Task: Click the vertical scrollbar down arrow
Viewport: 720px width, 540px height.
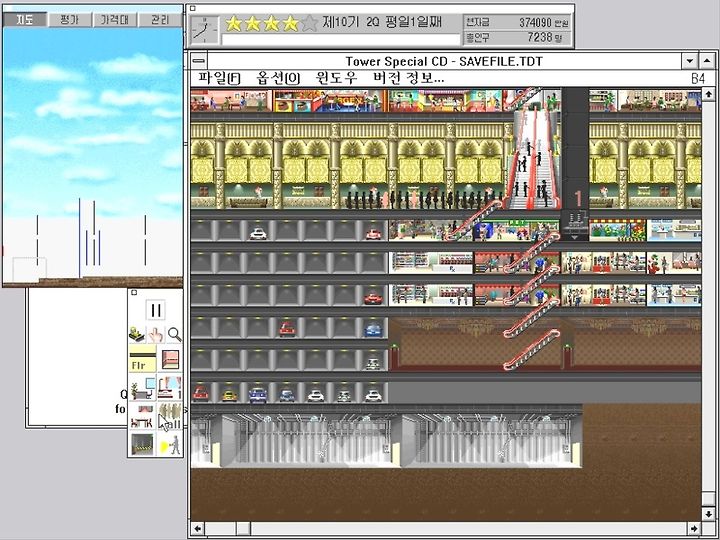Action: (x=709, y=513)
